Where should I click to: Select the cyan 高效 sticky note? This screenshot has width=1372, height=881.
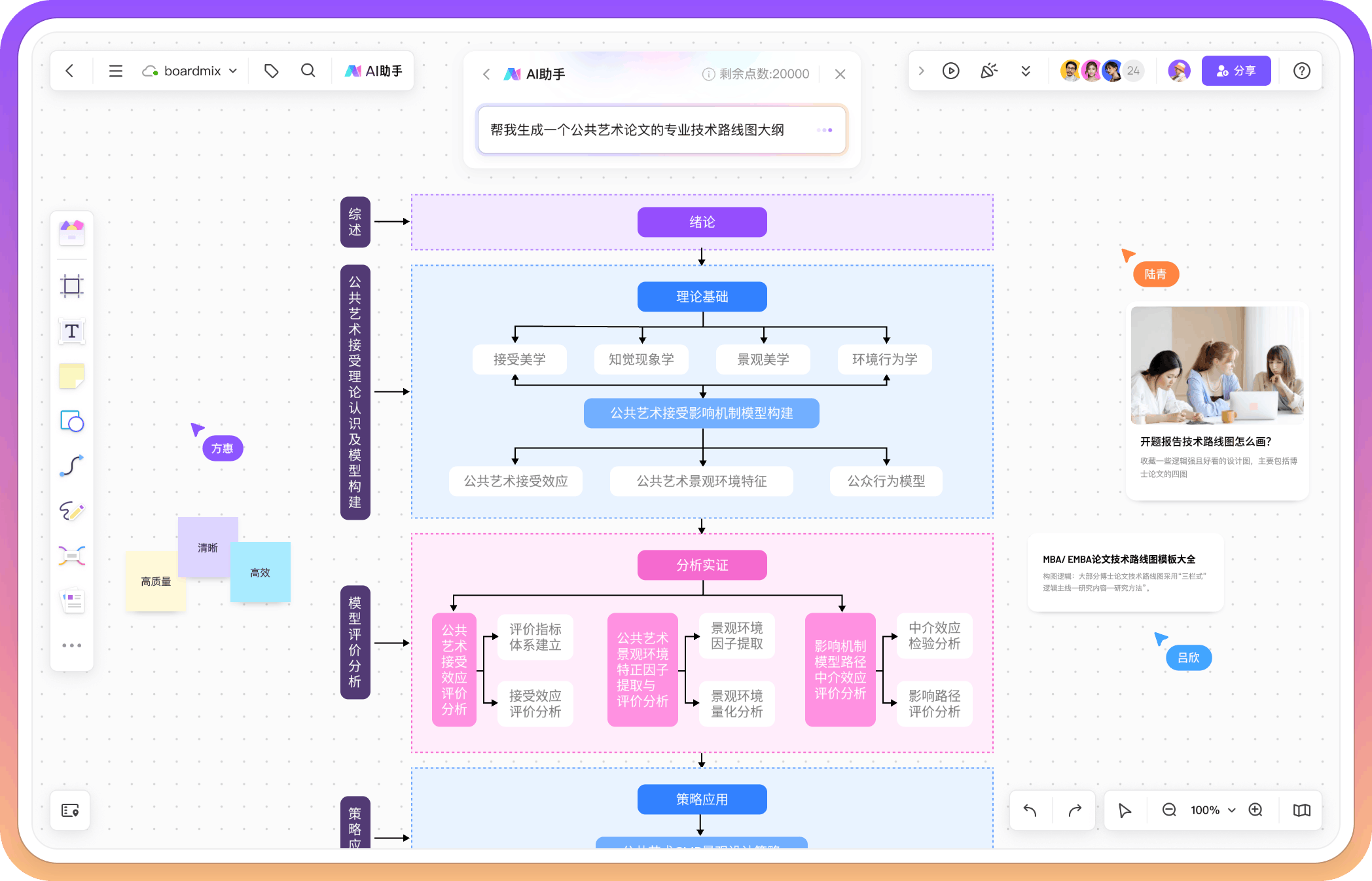point(260,572)
